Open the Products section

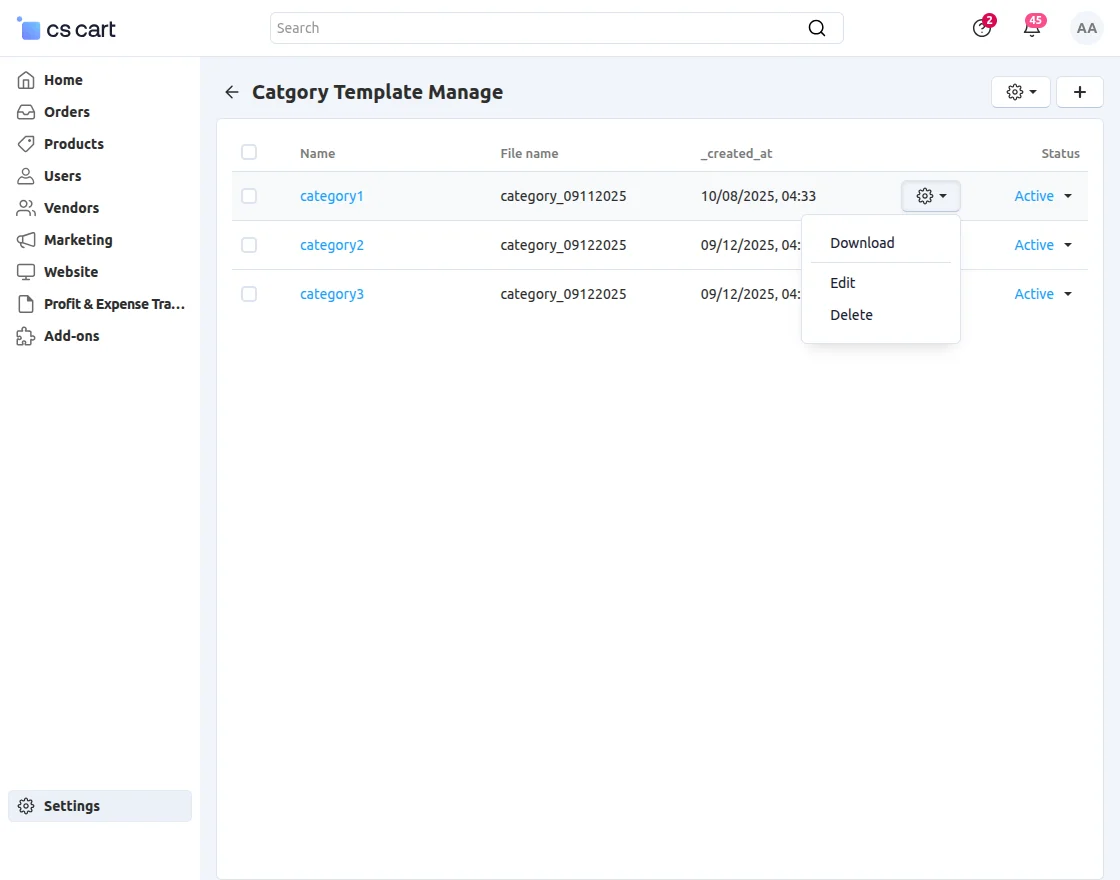coord(25,143)
